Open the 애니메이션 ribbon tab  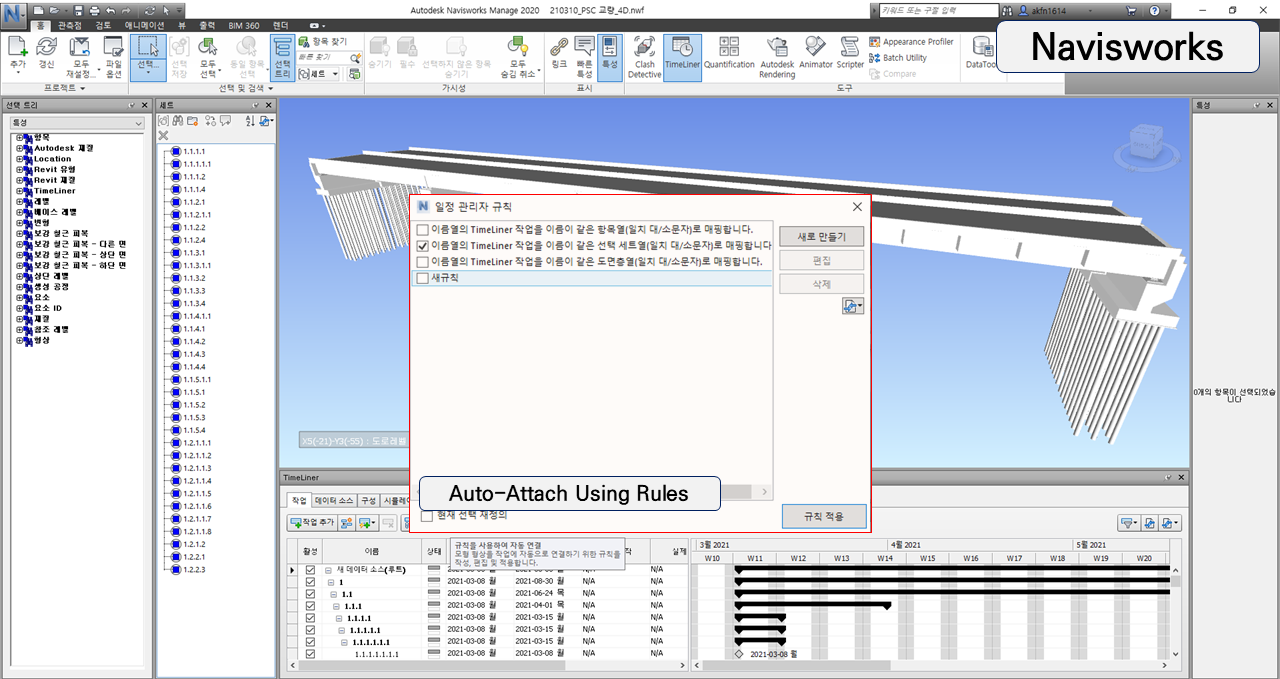[144, 25]
